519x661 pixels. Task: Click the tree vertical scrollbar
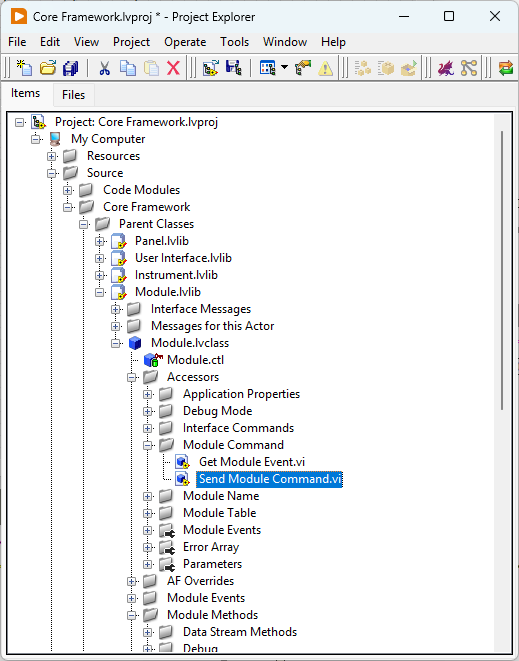(x=502, y=270)
